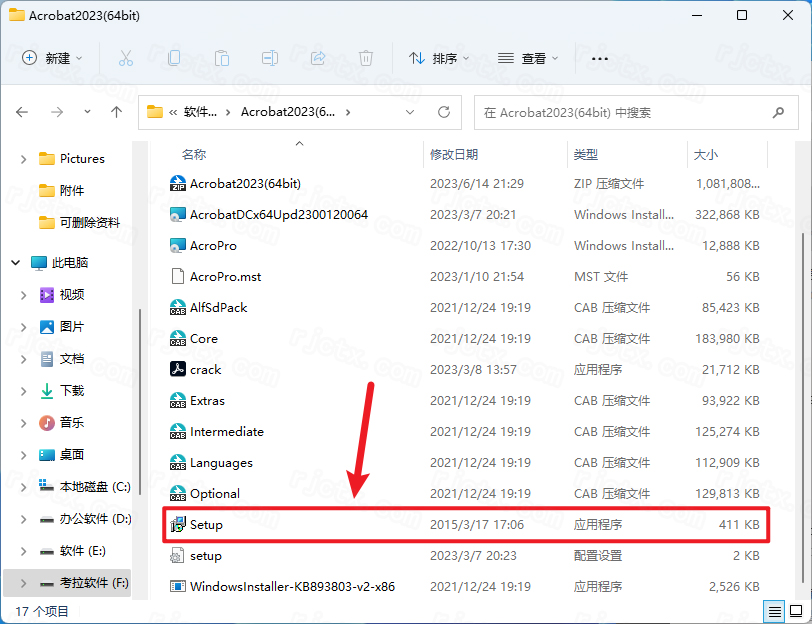
Task: Expand the 本地磁盘 (C:) tree node
Action: coord(23,487)
